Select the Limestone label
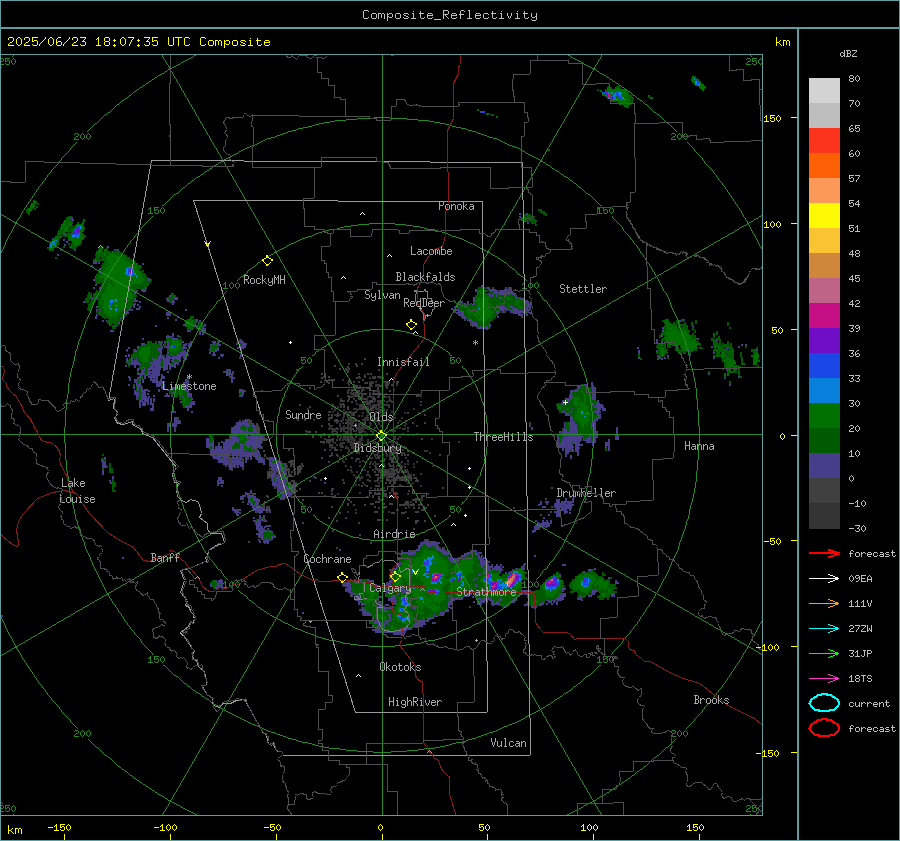Viewport: 900px width, 841px height. coord(189,386)
